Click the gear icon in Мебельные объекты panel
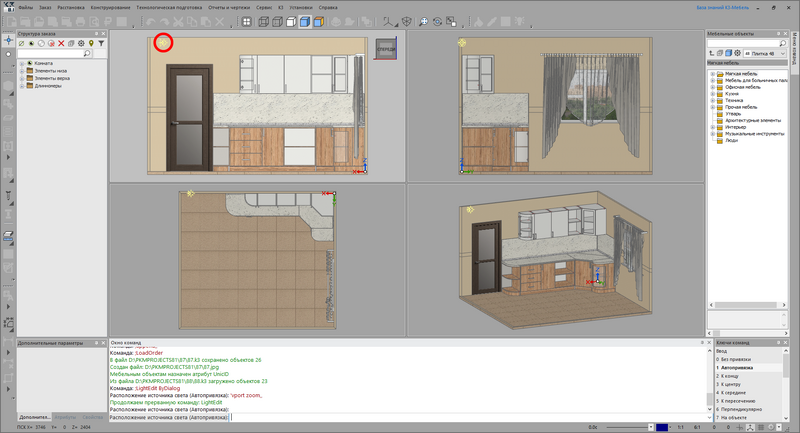Viewport: 800px width, 433px height. pos(737,53)
